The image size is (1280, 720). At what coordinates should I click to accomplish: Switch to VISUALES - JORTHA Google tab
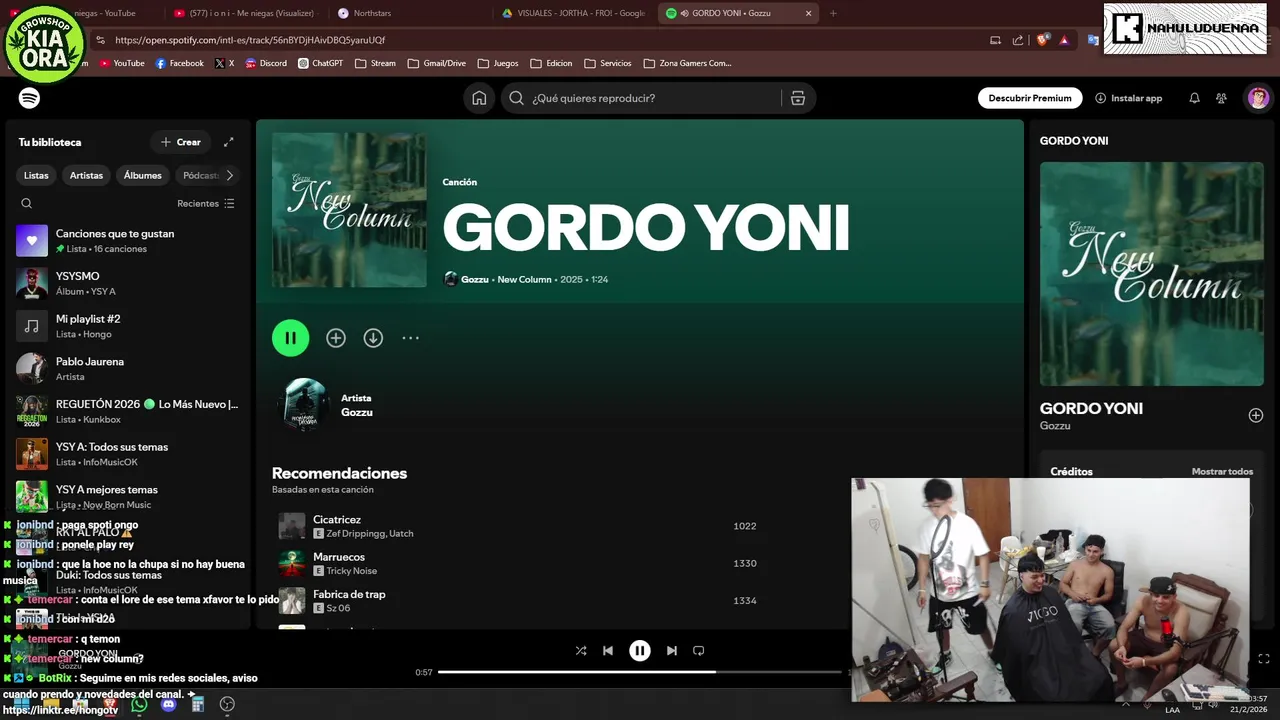[574, 13]
